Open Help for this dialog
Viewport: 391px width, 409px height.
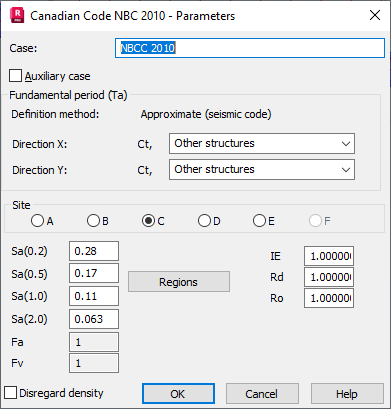[347, 394]
